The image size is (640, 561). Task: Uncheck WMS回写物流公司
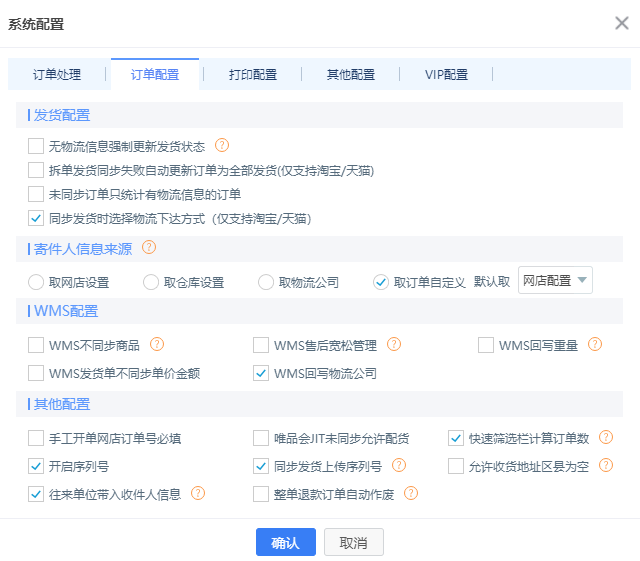pyautogui.click(x=261, y=373)
